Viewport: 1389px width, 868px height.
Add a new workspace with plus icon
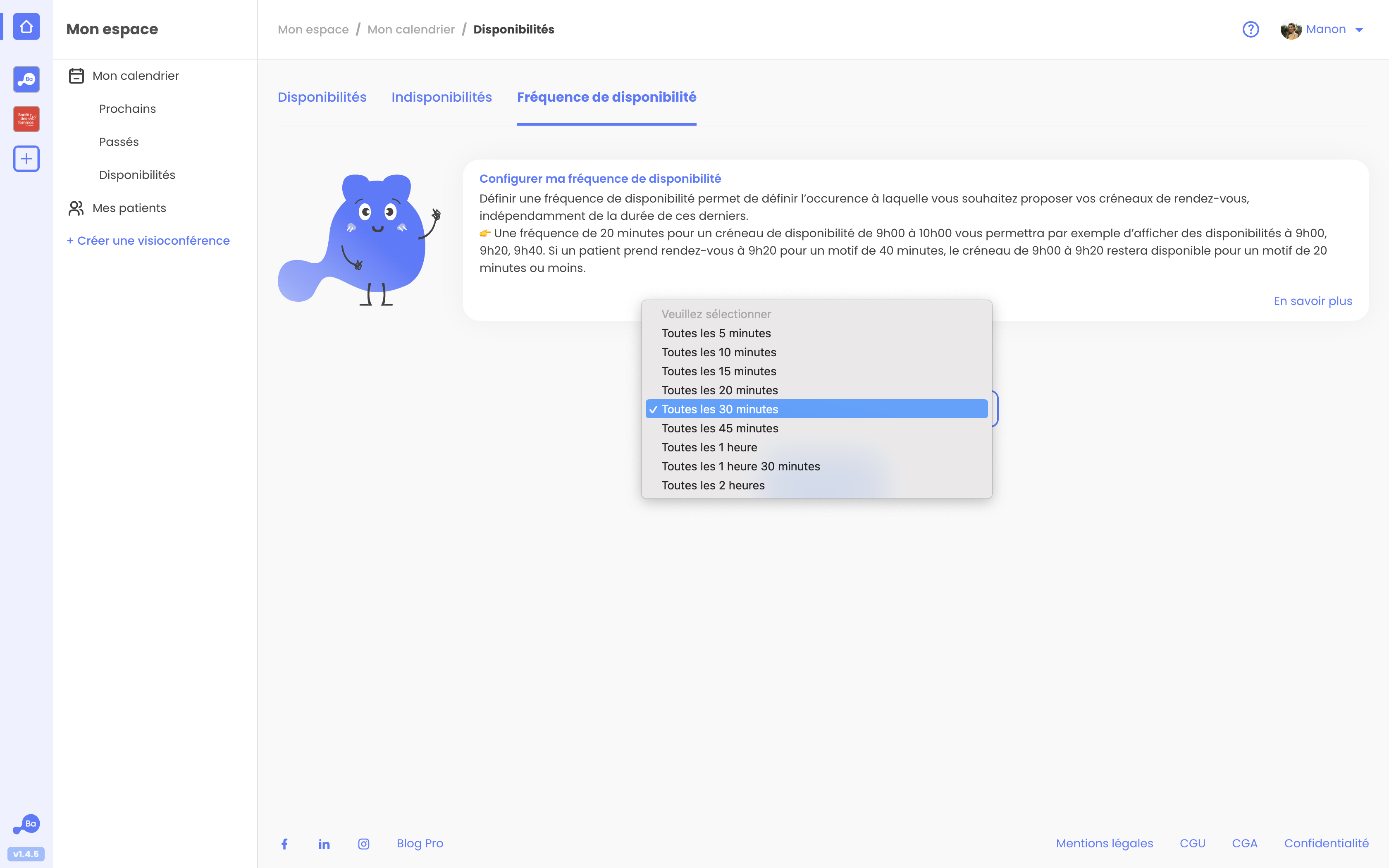coord(26,159)
